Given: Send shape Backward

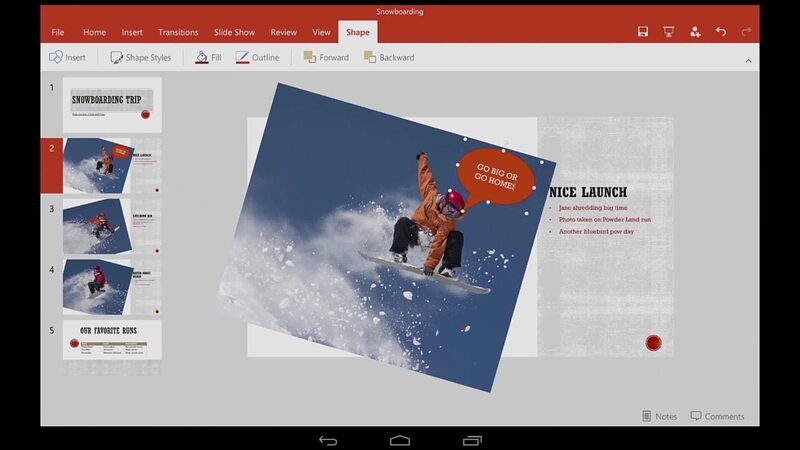Looking at the screenshot, I should pos(388,58).
